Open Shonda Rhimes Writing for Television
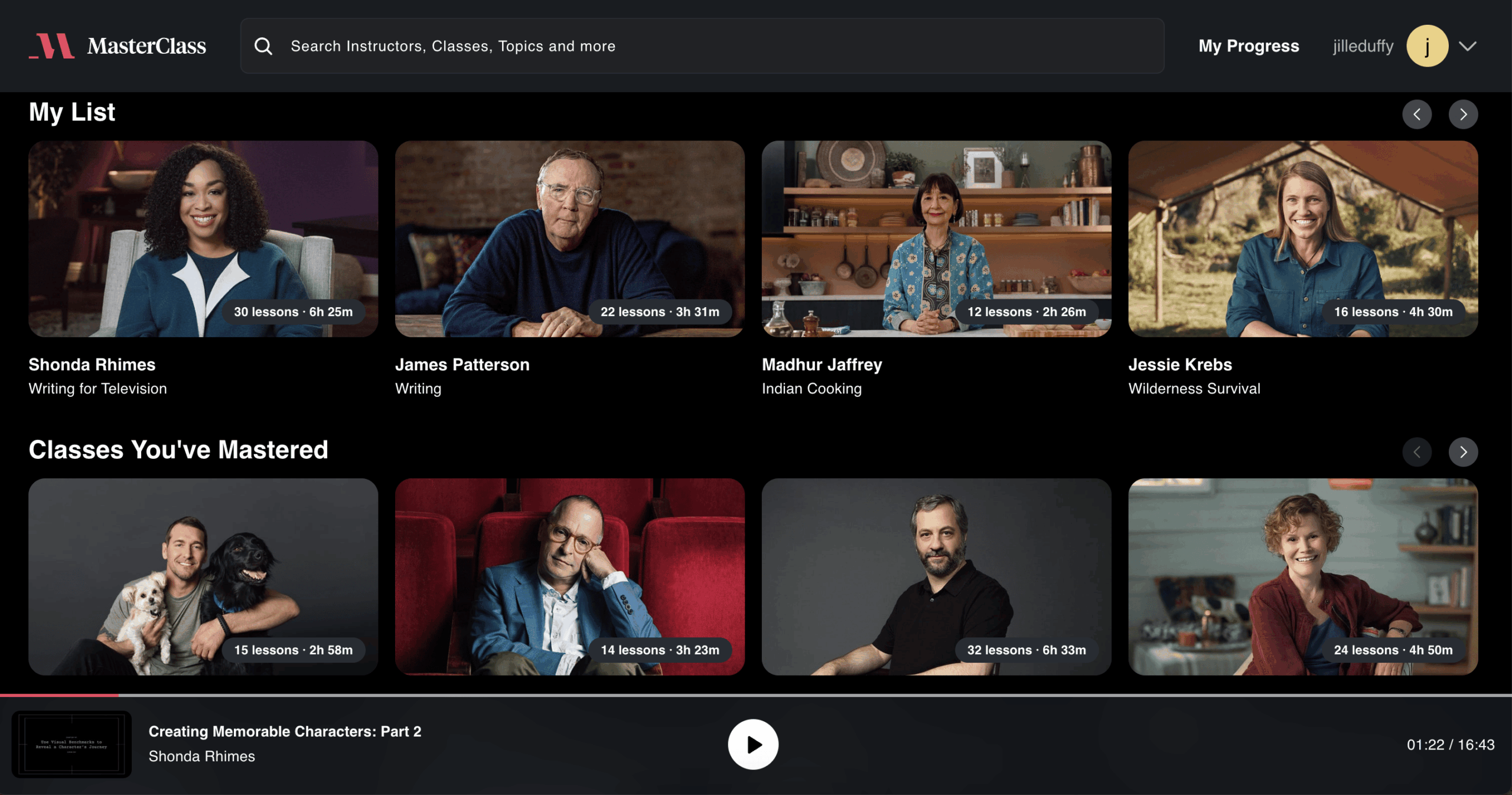This screenshot has height=795, width=1512. [x=203, y=239]
